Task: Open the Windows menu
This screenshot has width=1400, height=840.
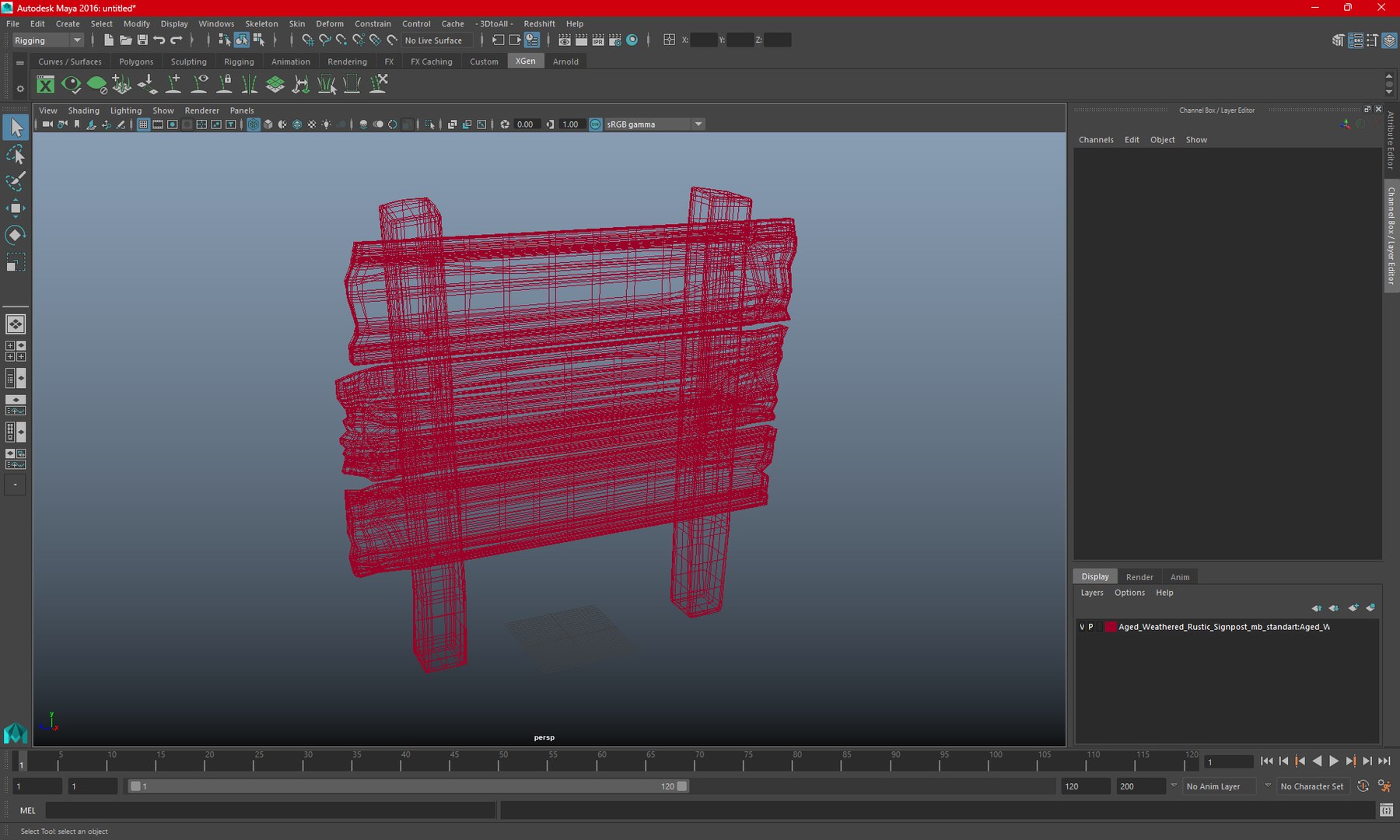Action: 216,23
